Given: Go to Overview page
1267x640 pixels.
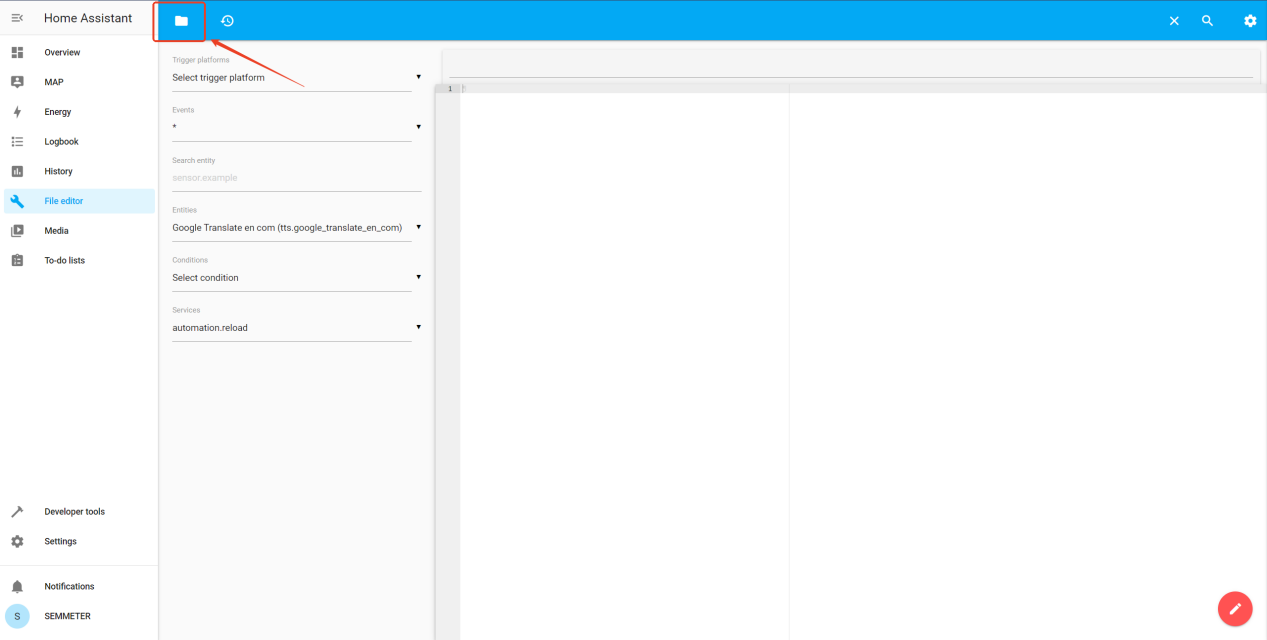Looking at the screenshot, I should (62, 52).
